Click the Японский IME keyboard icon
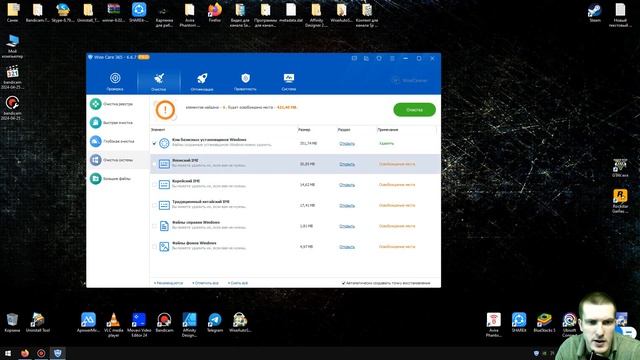Viewport: 640px width, 360px height. [x=164, y=164]
